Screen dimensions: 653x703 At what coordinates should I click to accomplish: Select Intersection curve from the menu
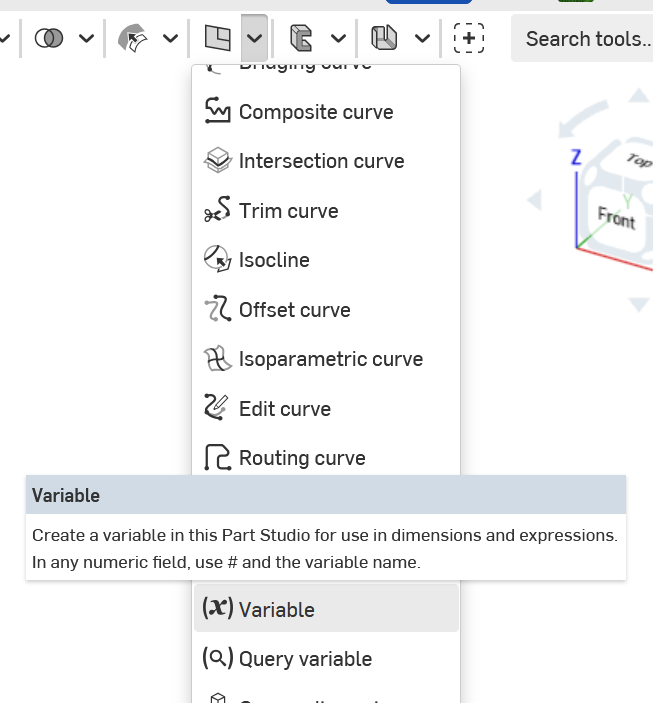tap(321, 161)
